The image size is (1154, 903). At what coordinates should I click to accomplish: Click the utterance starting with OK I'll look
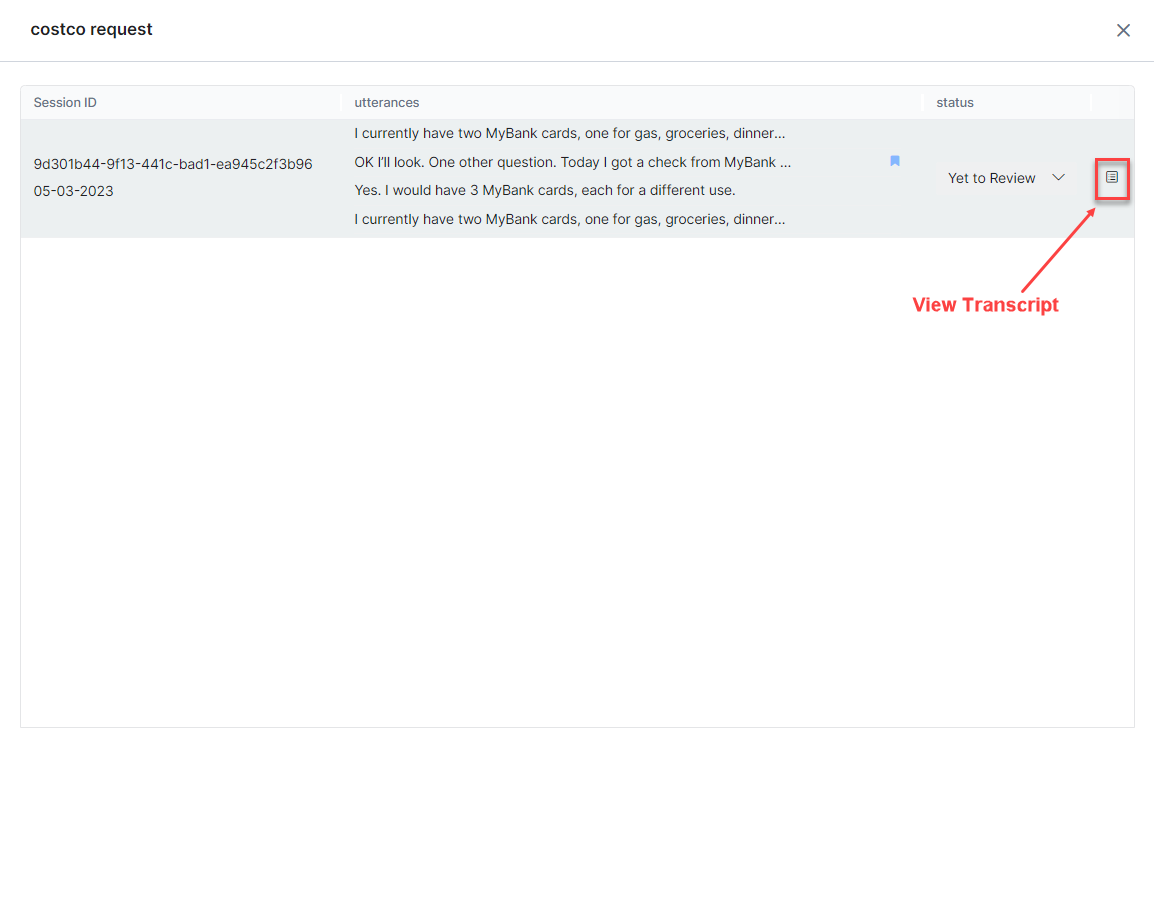click(x=572, y=162)
